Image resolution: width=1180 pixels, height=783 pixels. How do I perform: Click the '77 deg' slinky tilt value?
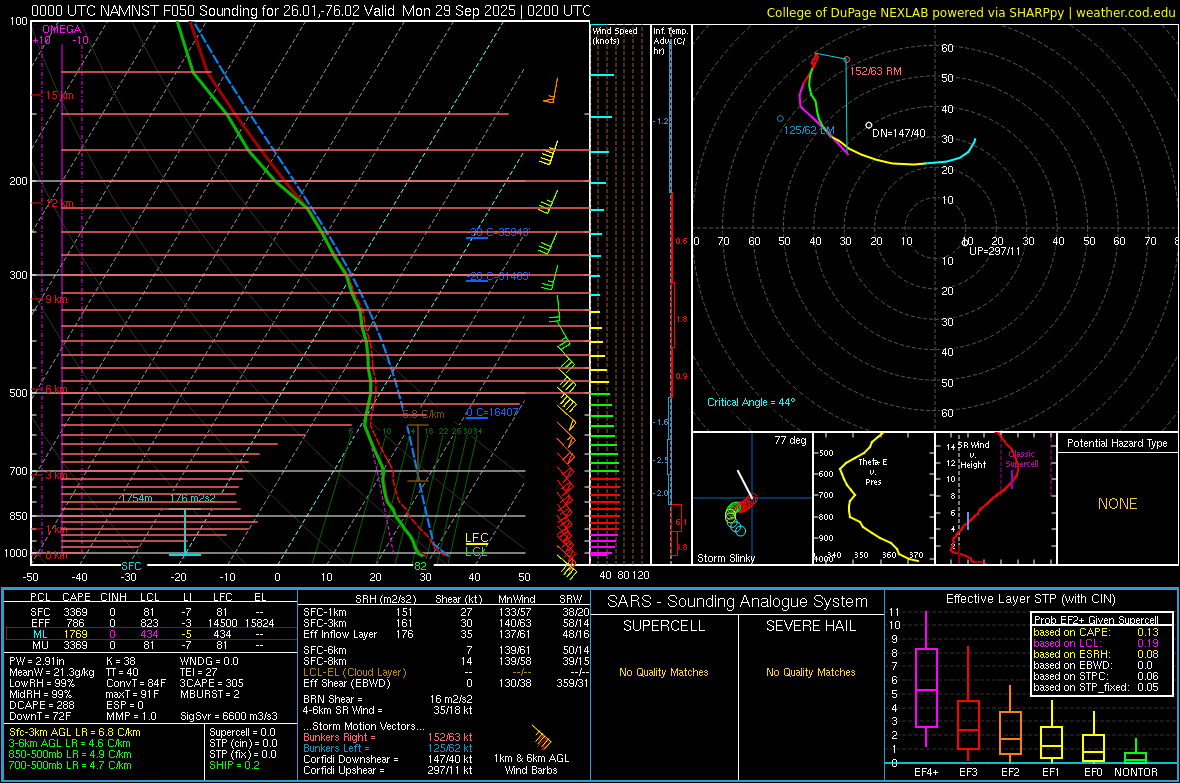tap(790, 440)
